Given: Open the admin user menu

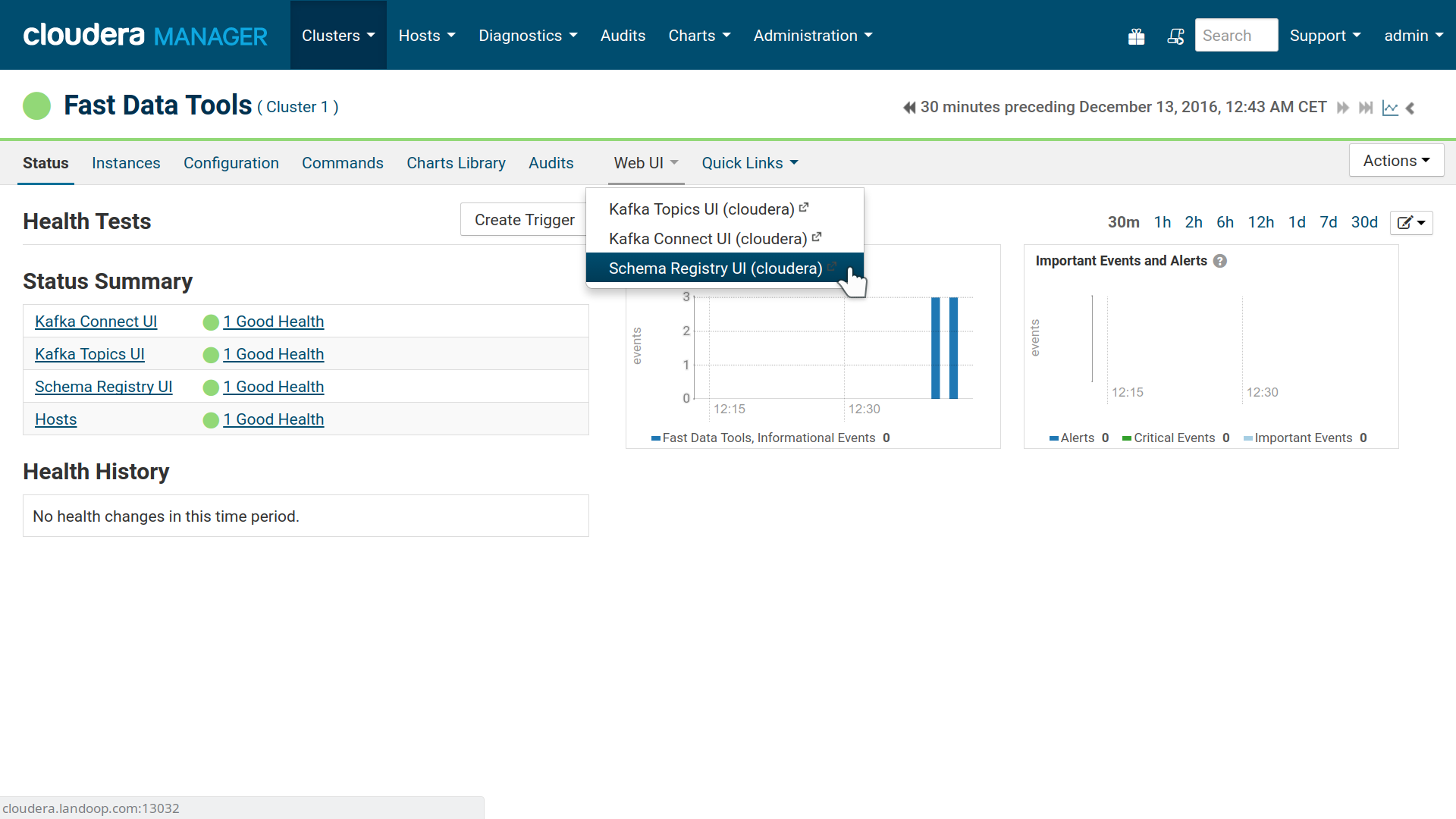Looking at the screenshot, I should coord(1414,35).
